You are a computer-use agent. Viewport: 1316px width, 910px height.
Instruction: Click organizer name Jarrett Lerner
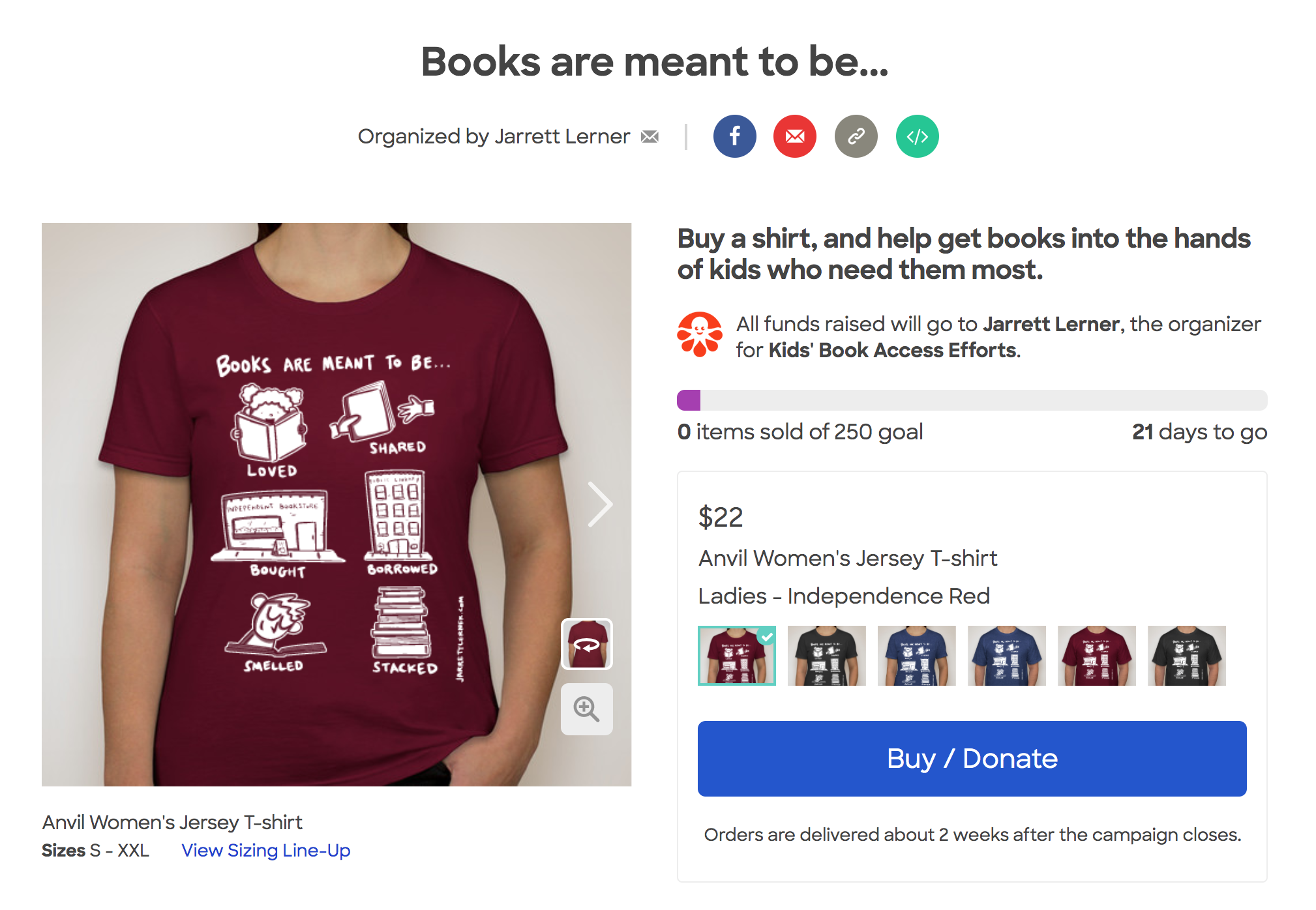click(562, 137)
